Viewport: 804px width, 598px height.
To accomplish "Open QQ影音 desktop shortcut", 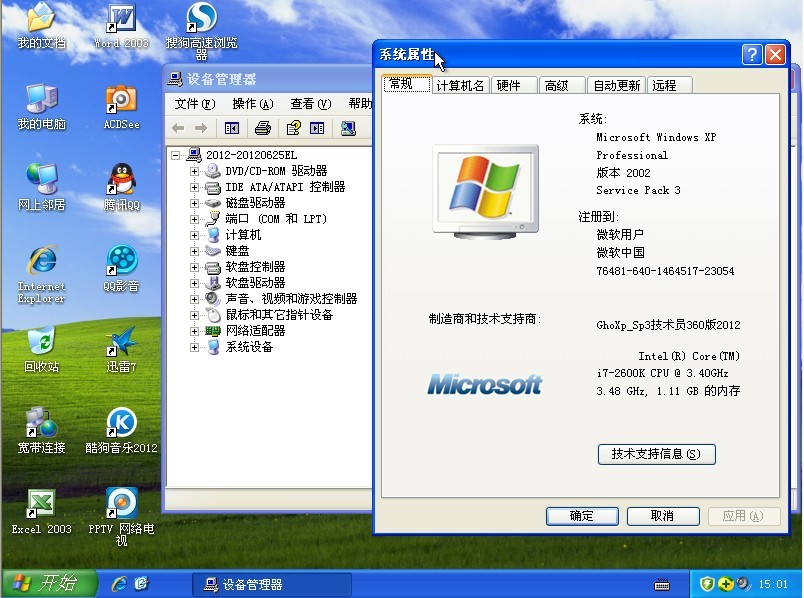I will [122, 268].
